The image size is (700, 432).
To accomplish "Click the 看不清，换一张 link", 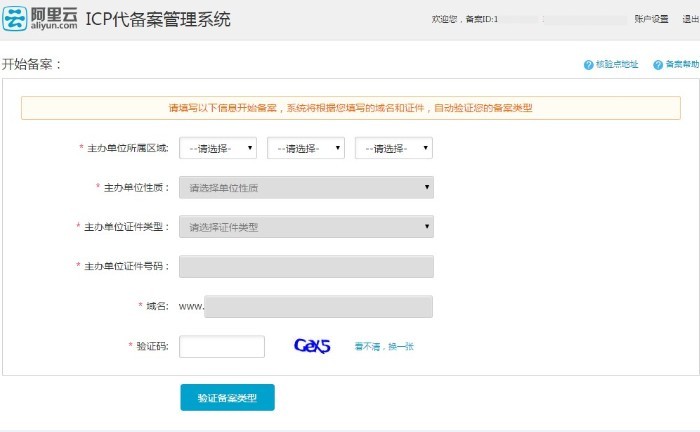I will point(383,347).
